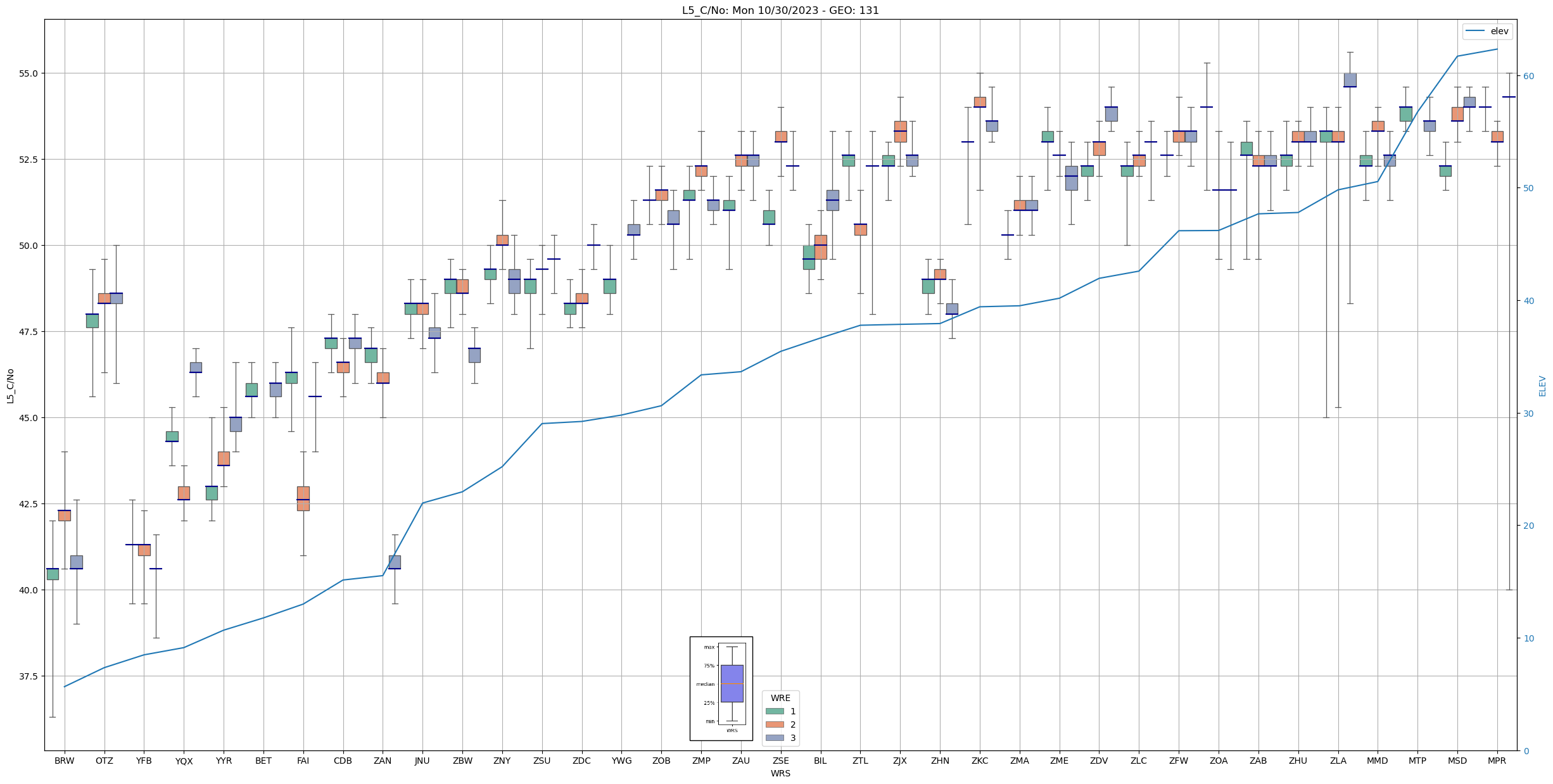Image resolution: width=1553 pixels, height=784 pixels.
Task: Click the WRS x-axis label
Action: pos(780,773)
